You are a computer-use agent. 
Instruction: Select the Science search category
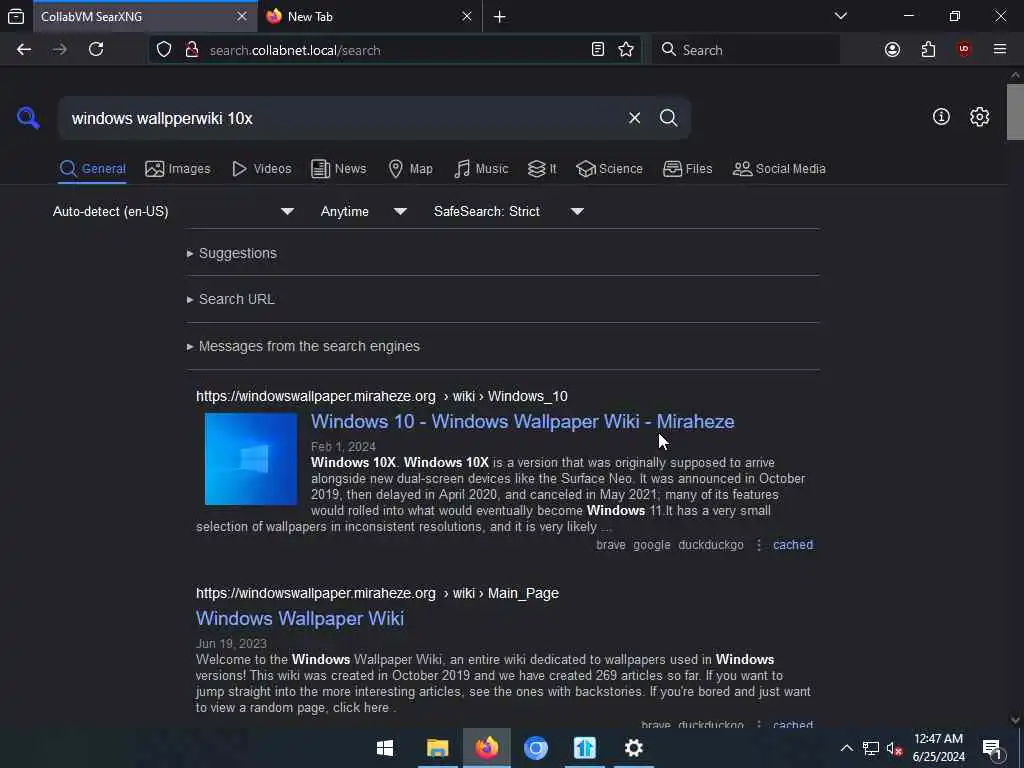[609, 168]
